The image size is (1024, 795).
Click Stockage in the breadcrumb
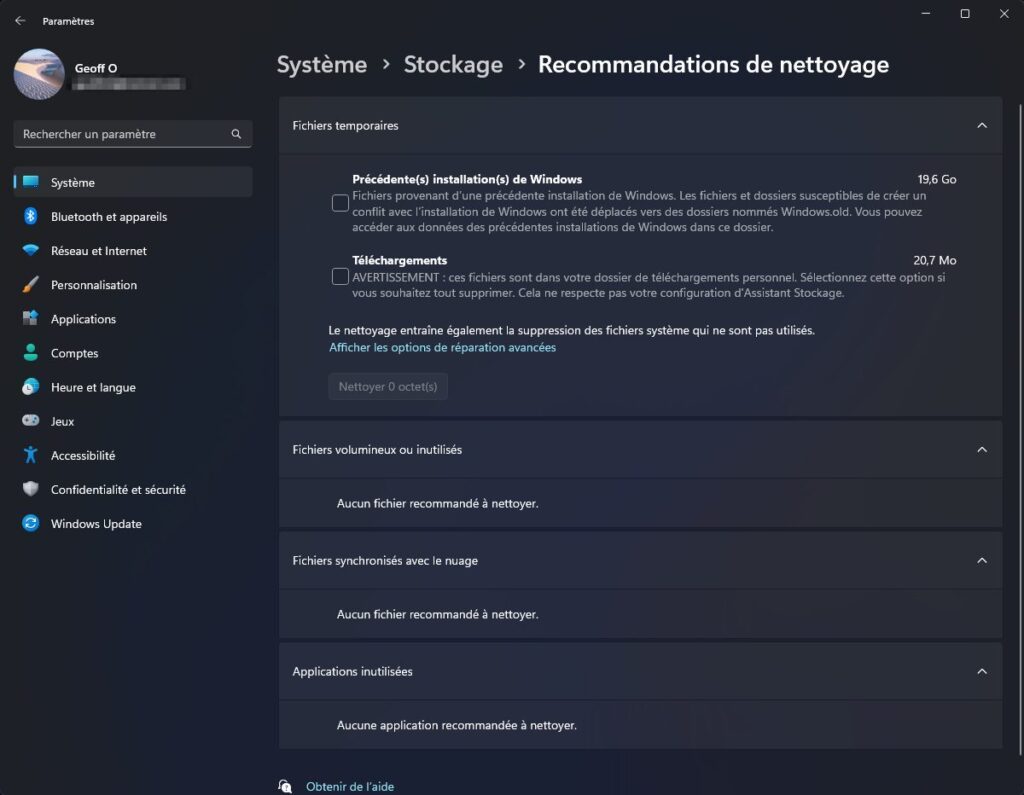click(x=453, y=65)
